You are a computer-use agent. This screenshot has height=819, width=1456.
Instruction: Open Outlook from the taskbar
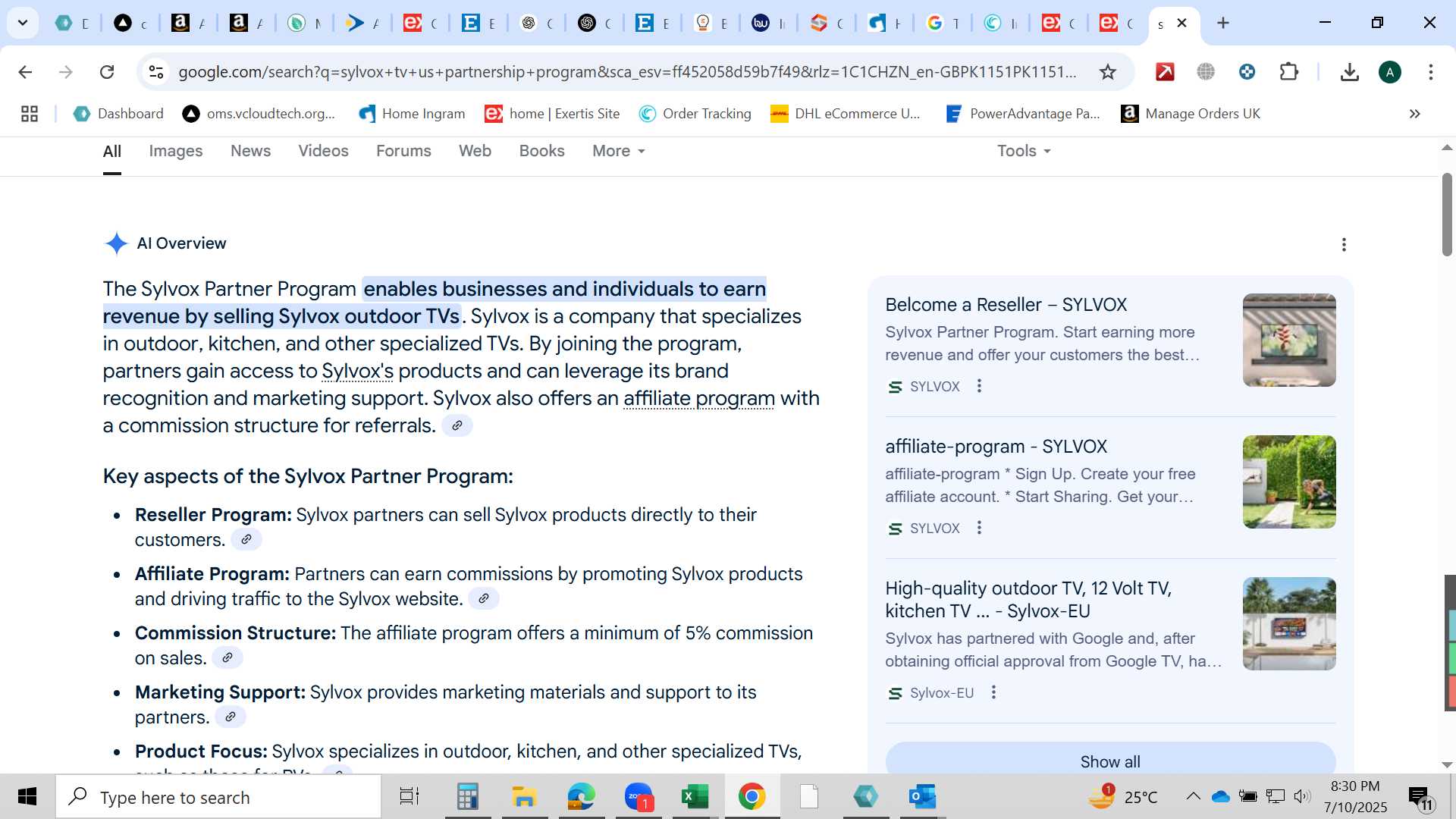coord(922,797)
